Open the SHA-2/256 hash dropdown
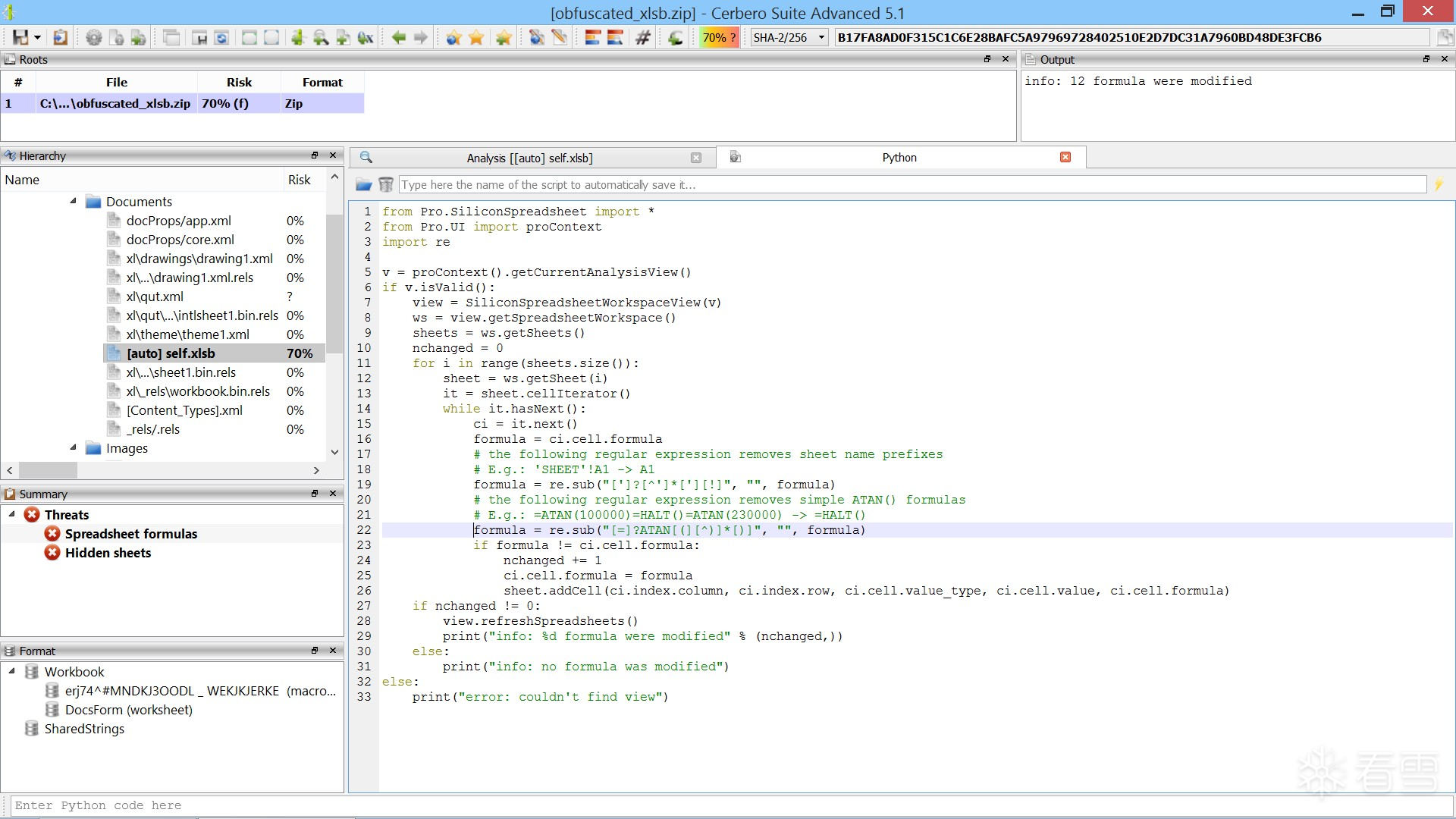Viewport: 1456px width, 819px height. click(x=821, y=37)
